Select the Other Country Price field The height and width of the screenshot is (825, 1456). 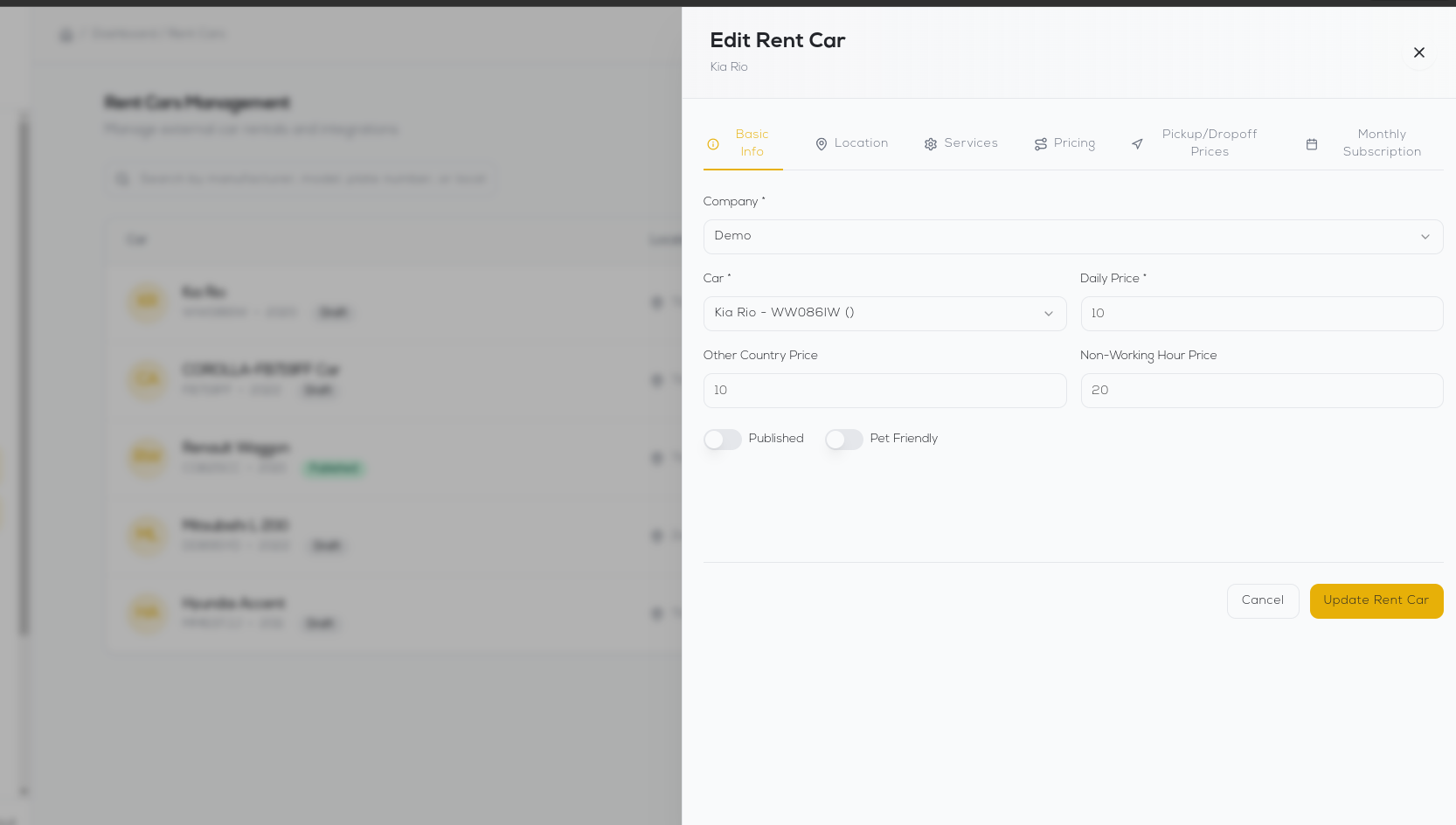(x=884, y=391)
